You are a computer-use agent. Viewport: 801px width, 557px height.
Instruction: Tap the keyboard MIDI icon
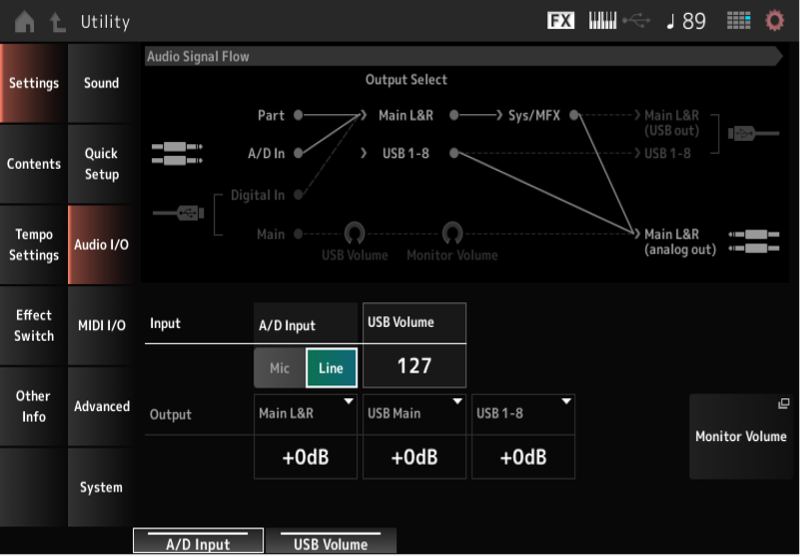click(602, 21)
